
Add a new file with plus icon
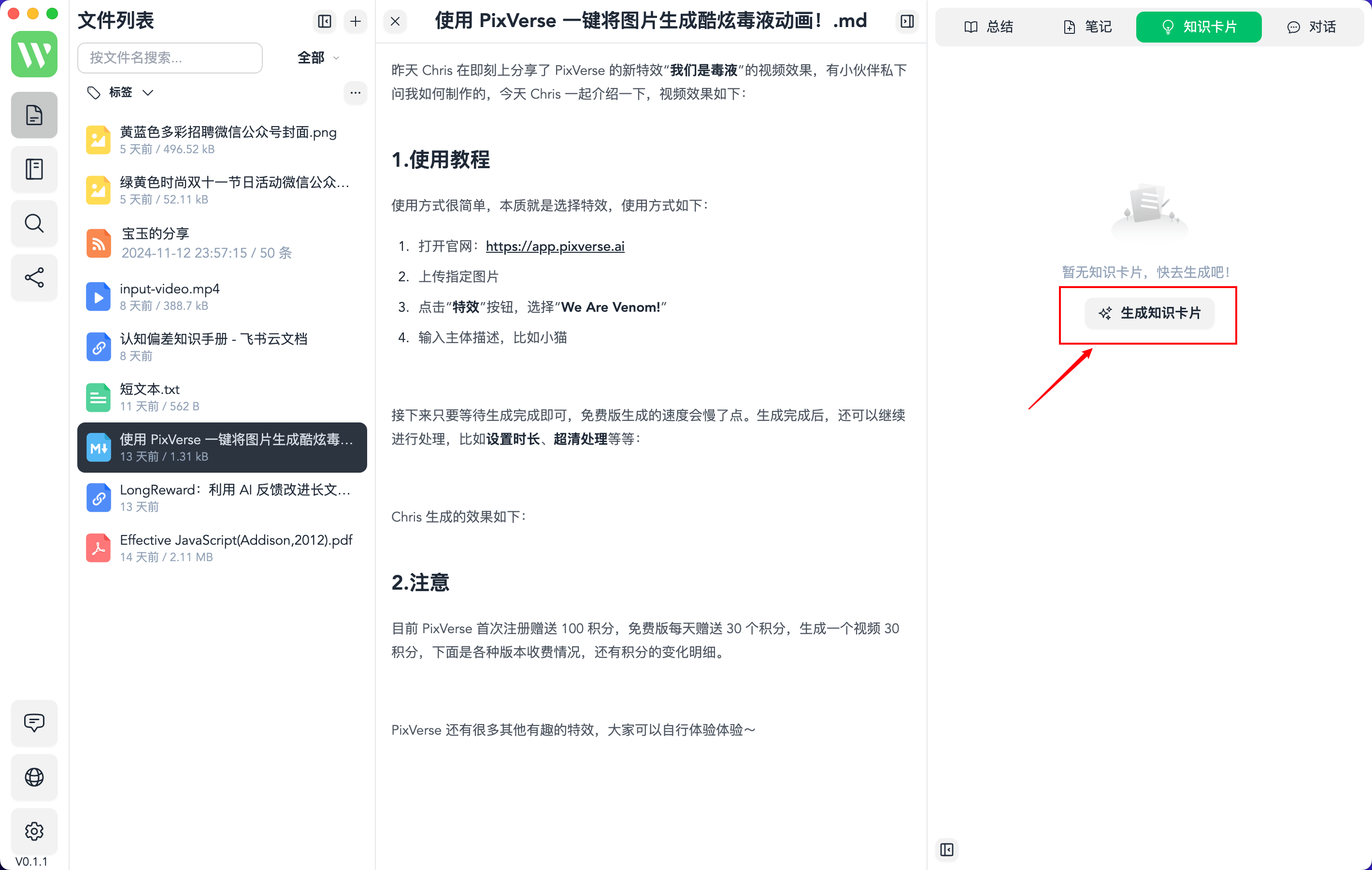[356, 21]
